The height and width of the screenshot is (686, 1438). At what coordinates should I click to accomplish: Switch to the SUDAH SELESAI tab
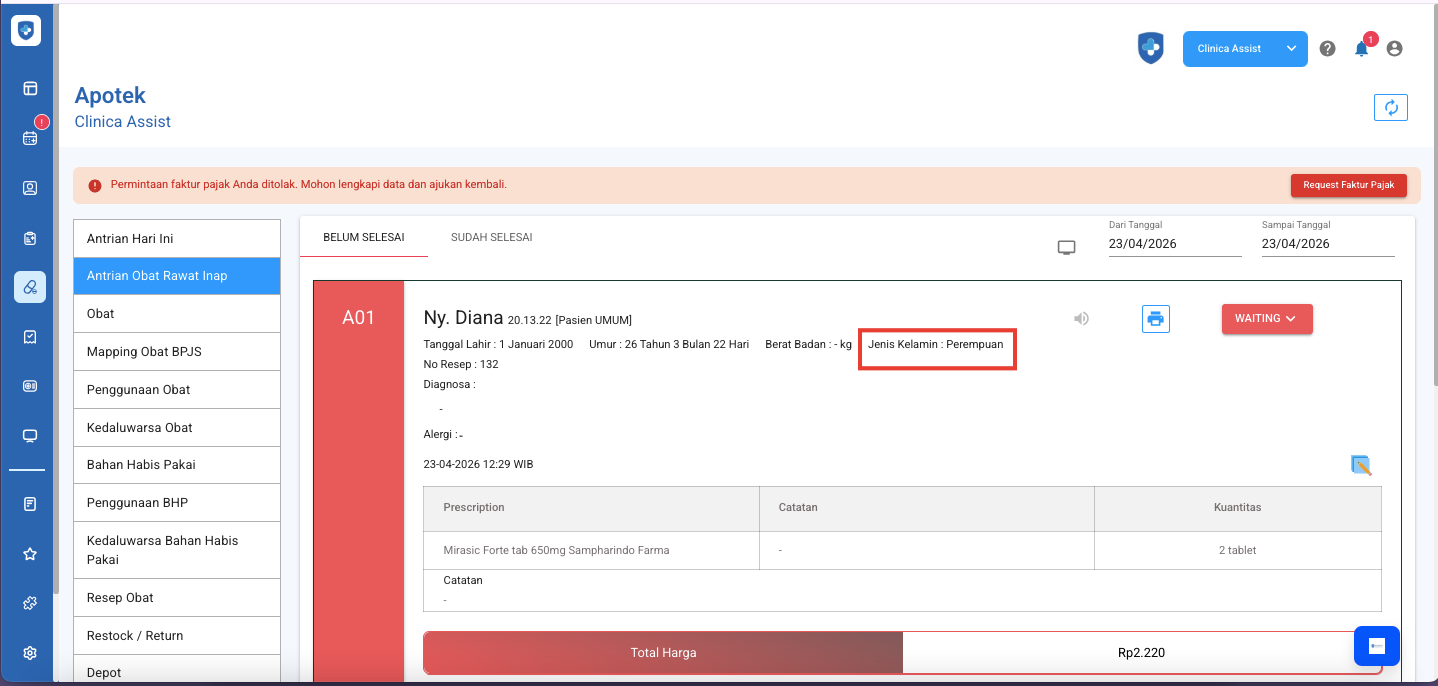(491, 238)
